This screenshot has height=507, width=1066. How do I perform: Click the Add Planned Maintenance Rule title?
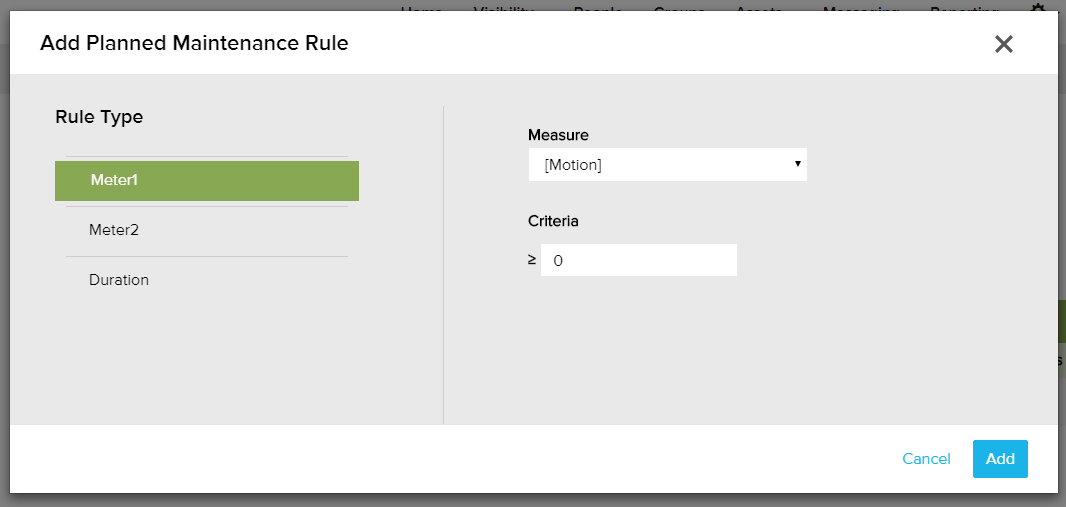click(194, 43)
